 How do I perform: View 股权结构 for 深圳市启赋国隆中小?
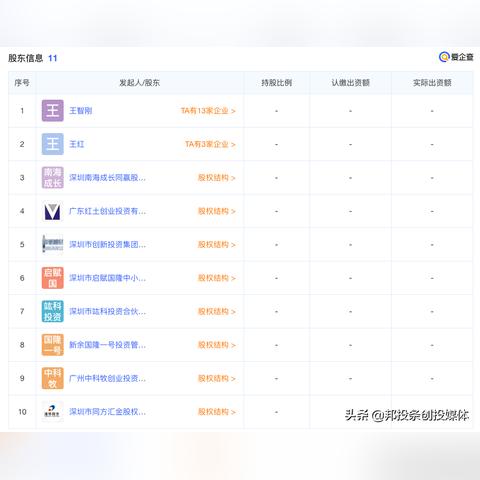coord(217,278)
